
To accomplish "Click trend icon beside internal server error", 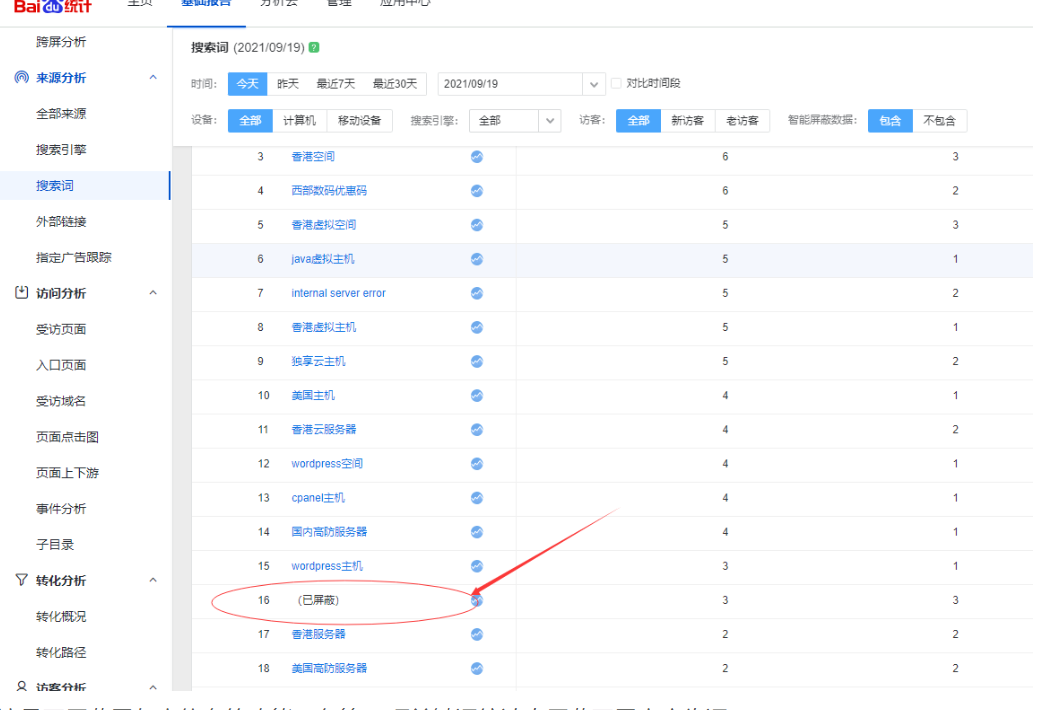I will pyautogui.click(x=477, y=293).
